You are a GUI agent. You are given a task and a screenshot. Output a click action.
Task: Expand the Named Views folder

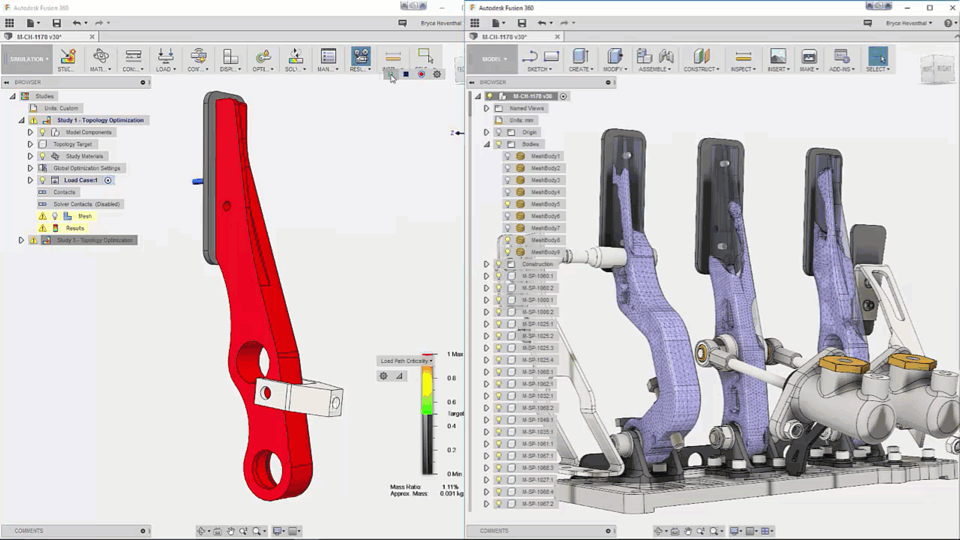[x=486, y=108]
